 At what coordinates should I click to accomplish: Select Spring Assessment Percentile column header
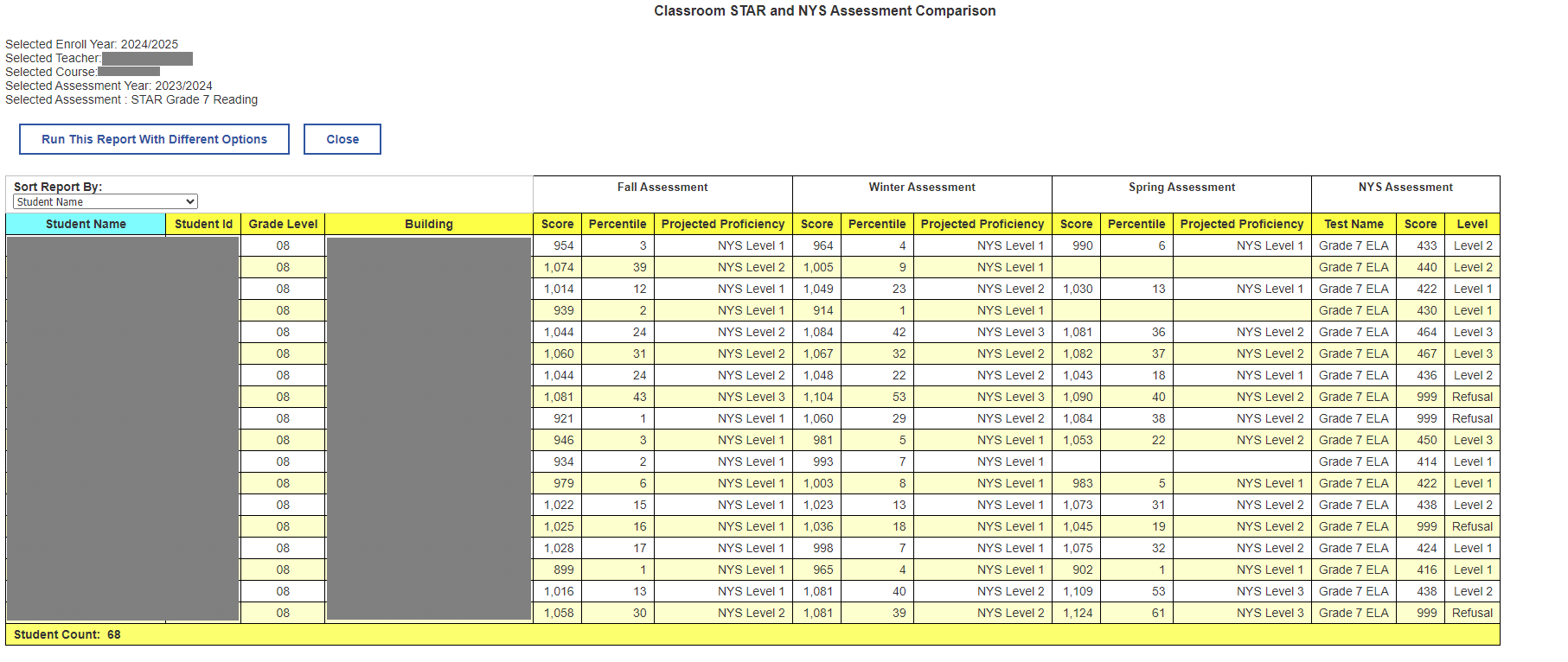point(1136,224)
